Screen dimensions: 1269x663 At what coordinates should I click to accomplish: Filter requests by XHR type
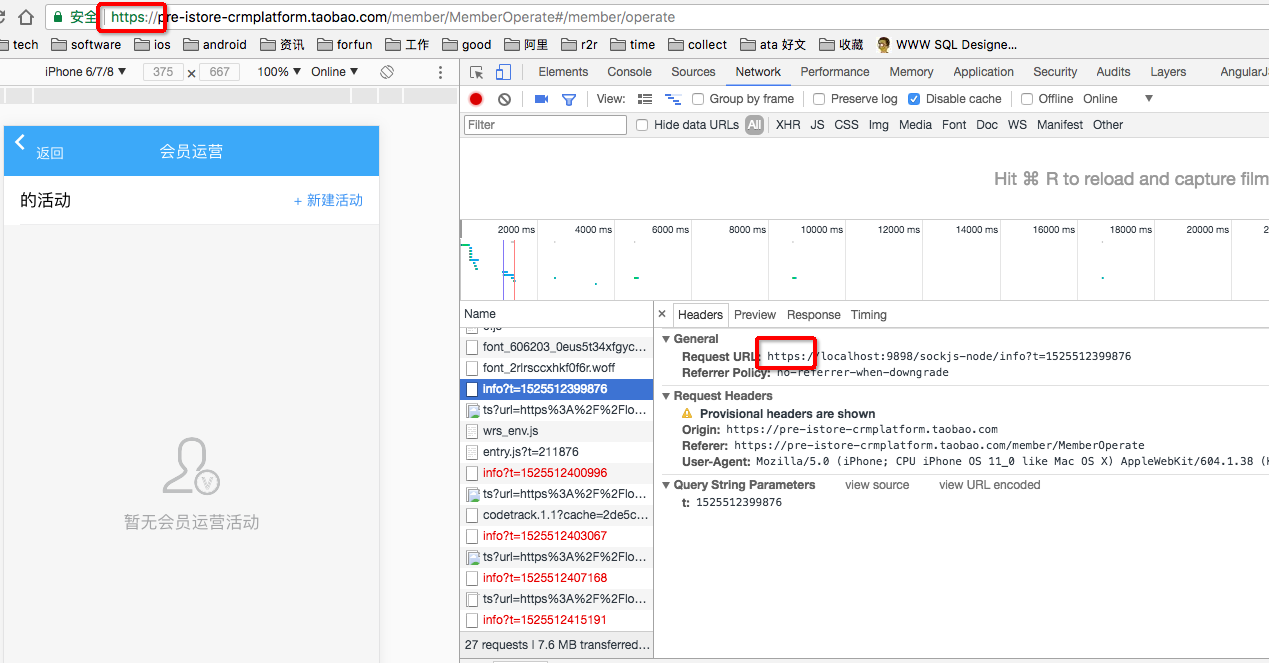tap(788, 125)
